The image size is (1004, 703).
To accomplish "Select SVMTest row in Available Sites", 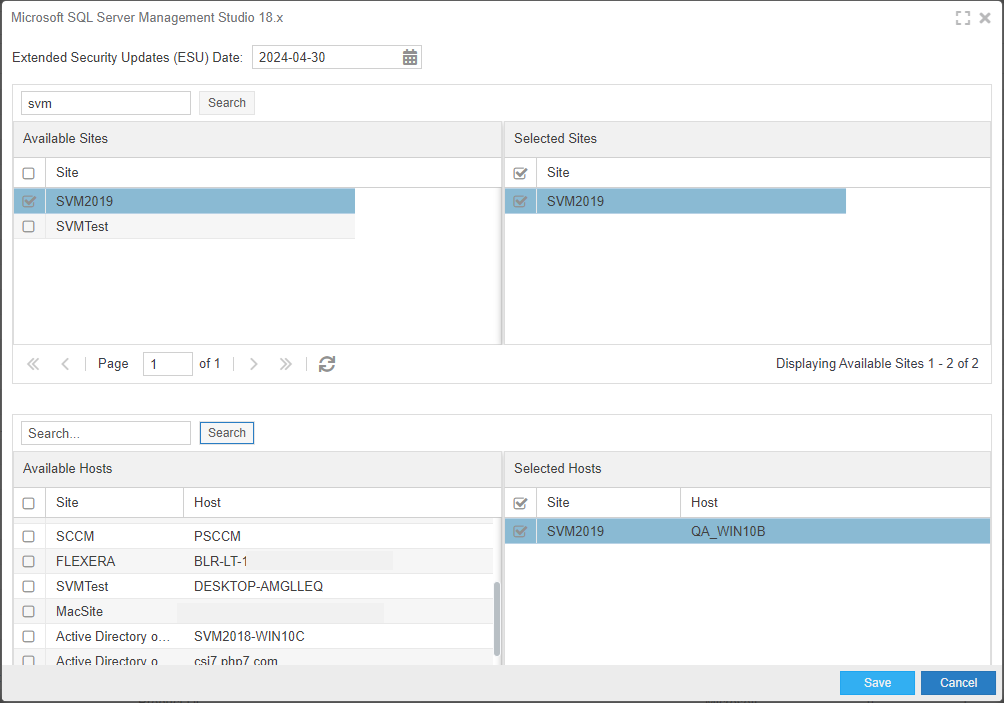I will [x=184, y=227].
